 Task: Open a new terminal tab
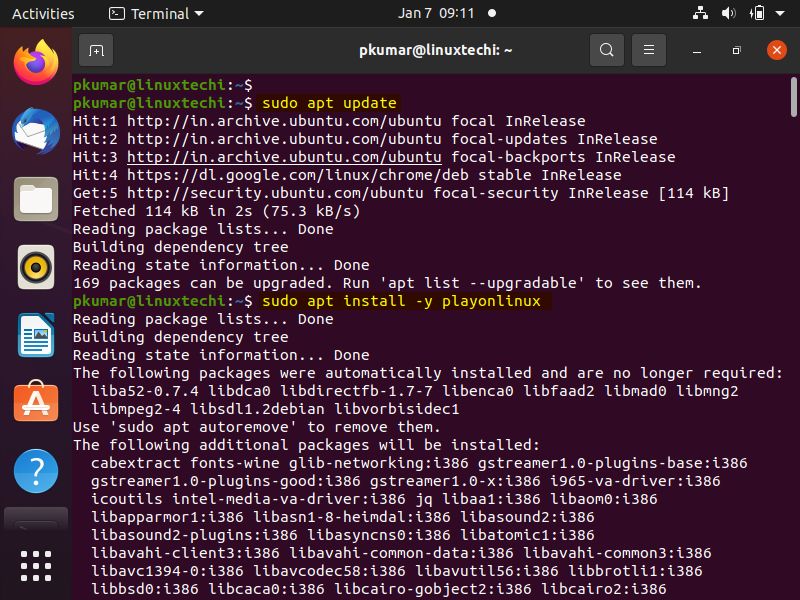[95, 48]
